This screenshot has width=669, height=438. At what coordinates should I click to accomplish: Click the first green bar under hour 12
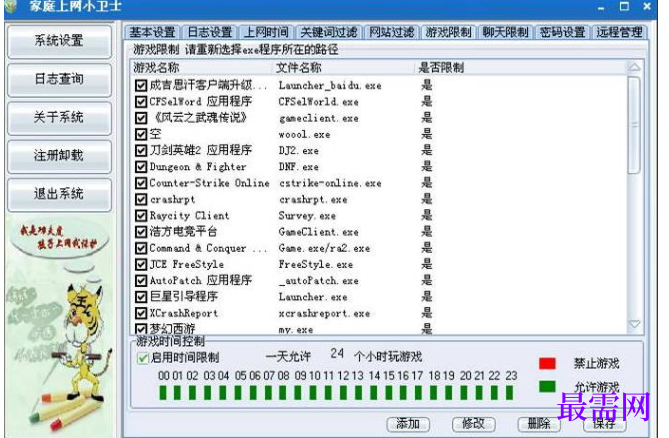344,392
